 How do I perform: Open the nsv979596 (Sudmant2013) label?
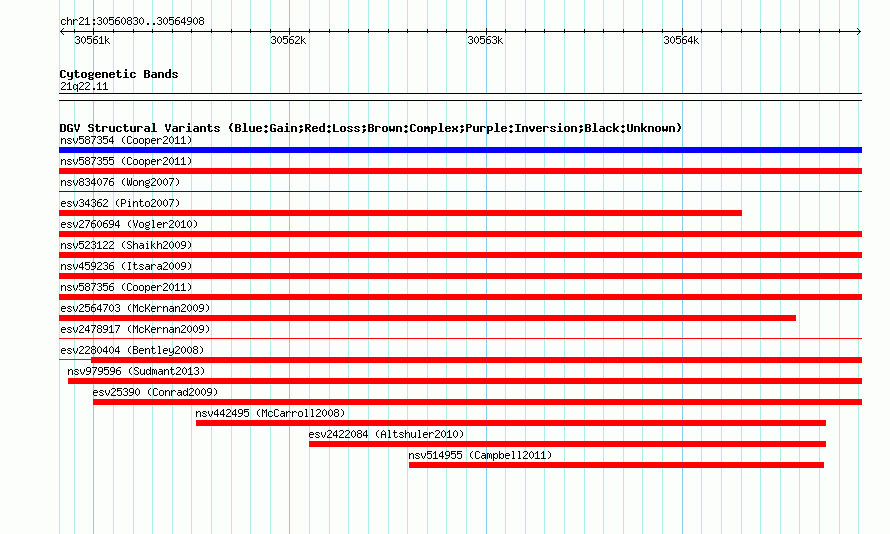136,371
